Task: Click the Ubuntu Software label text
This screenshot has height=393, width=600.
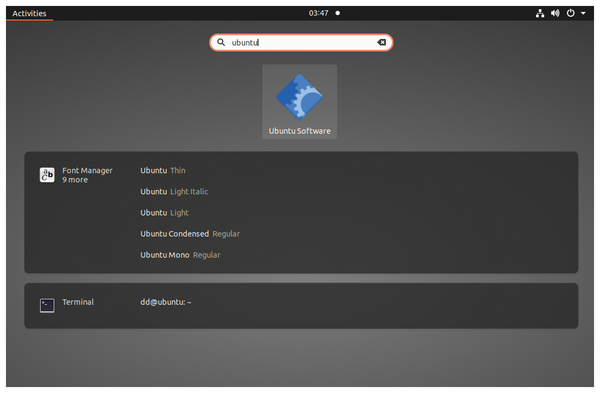Action: tap(299, 131)
